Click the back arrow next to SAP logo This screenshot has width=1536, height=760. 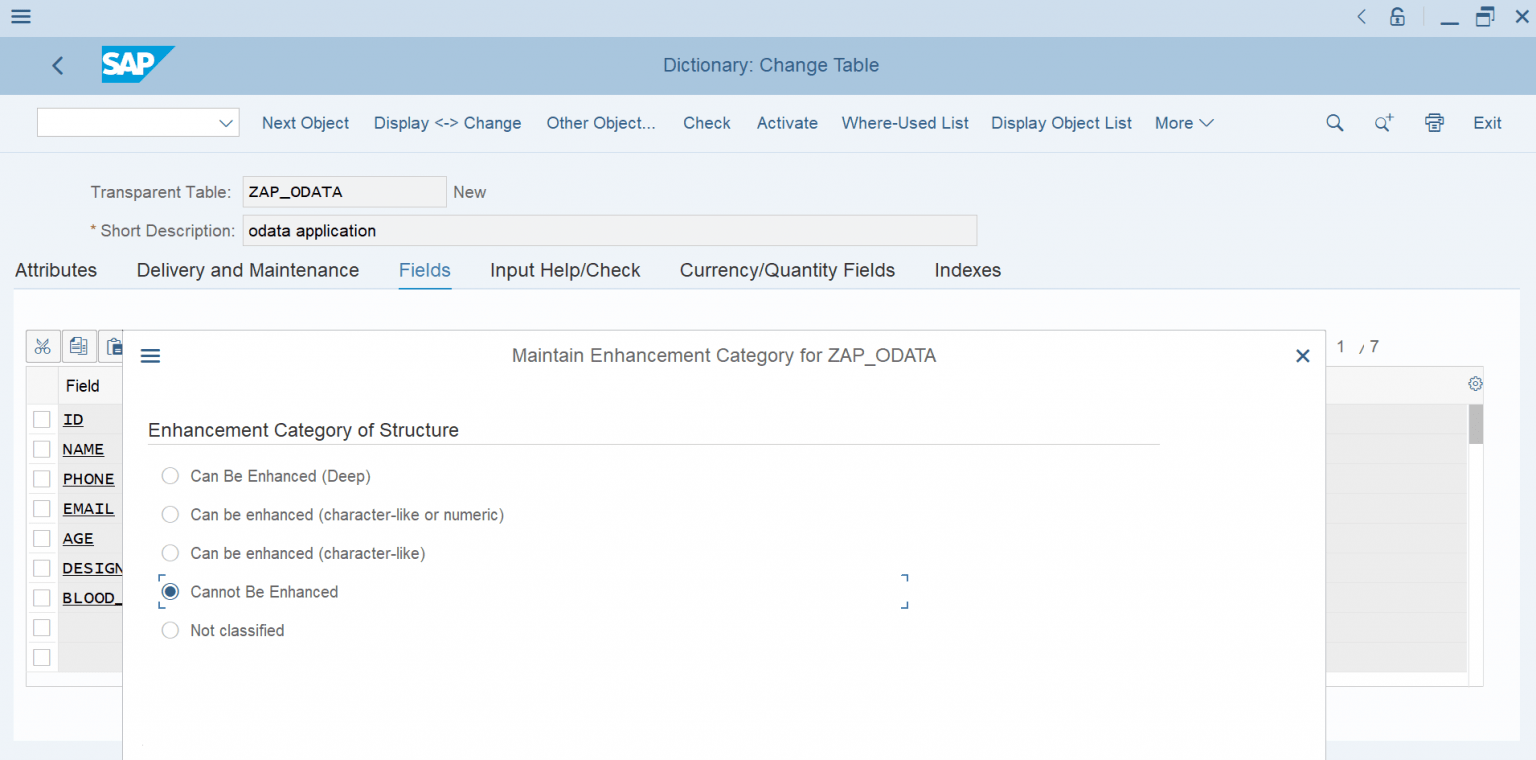(57, 65)
